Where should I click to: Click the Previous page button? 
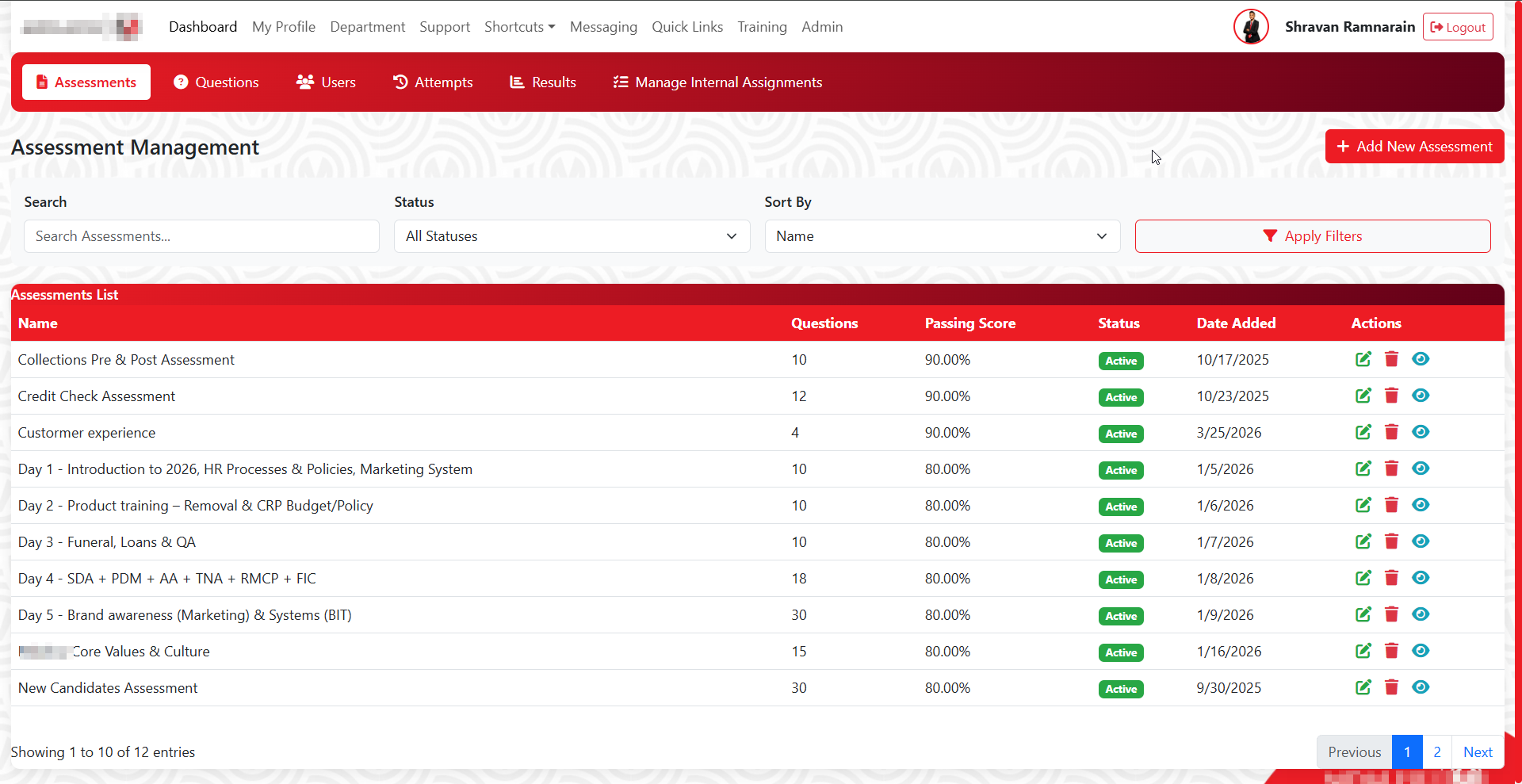tap(1355, 752)
